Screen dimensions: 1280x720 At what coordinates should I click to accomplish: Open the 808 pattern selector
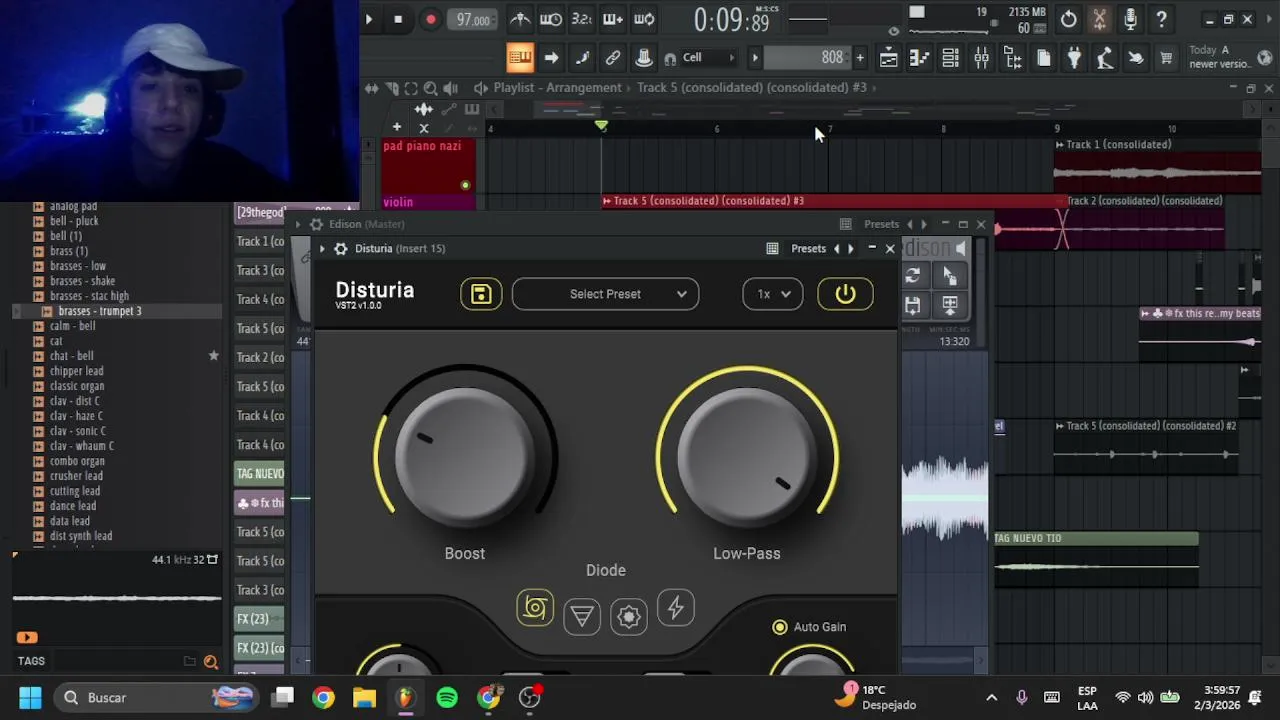tap(805, 58)
